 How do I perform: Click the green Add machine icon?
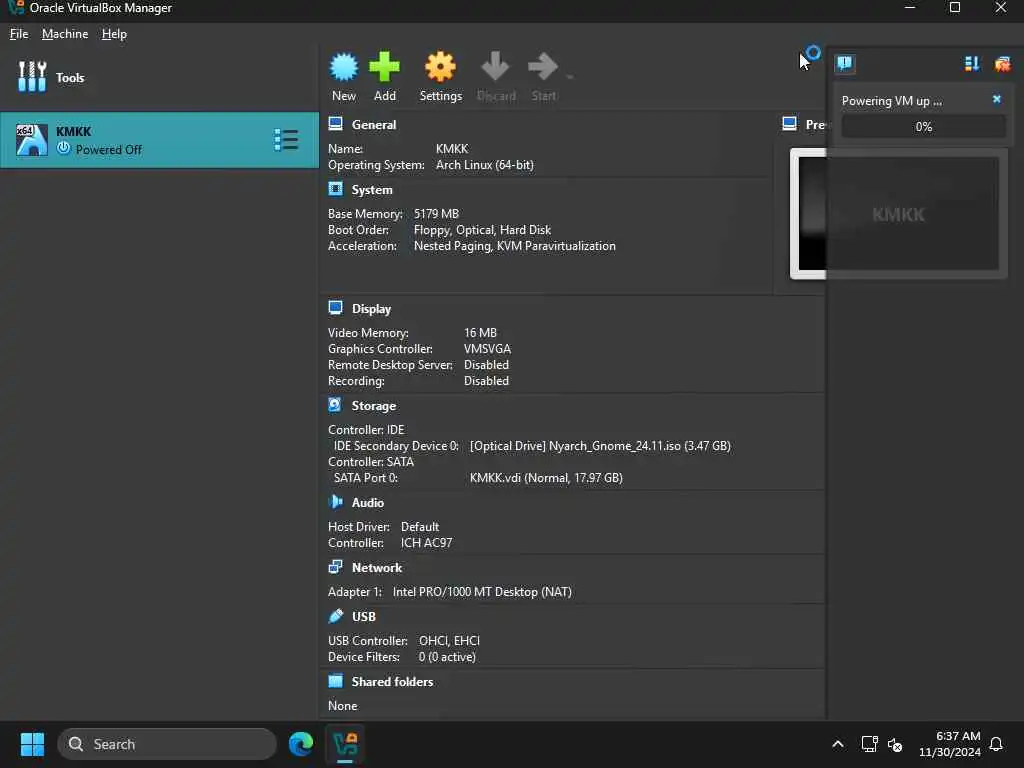pos(384,67)
